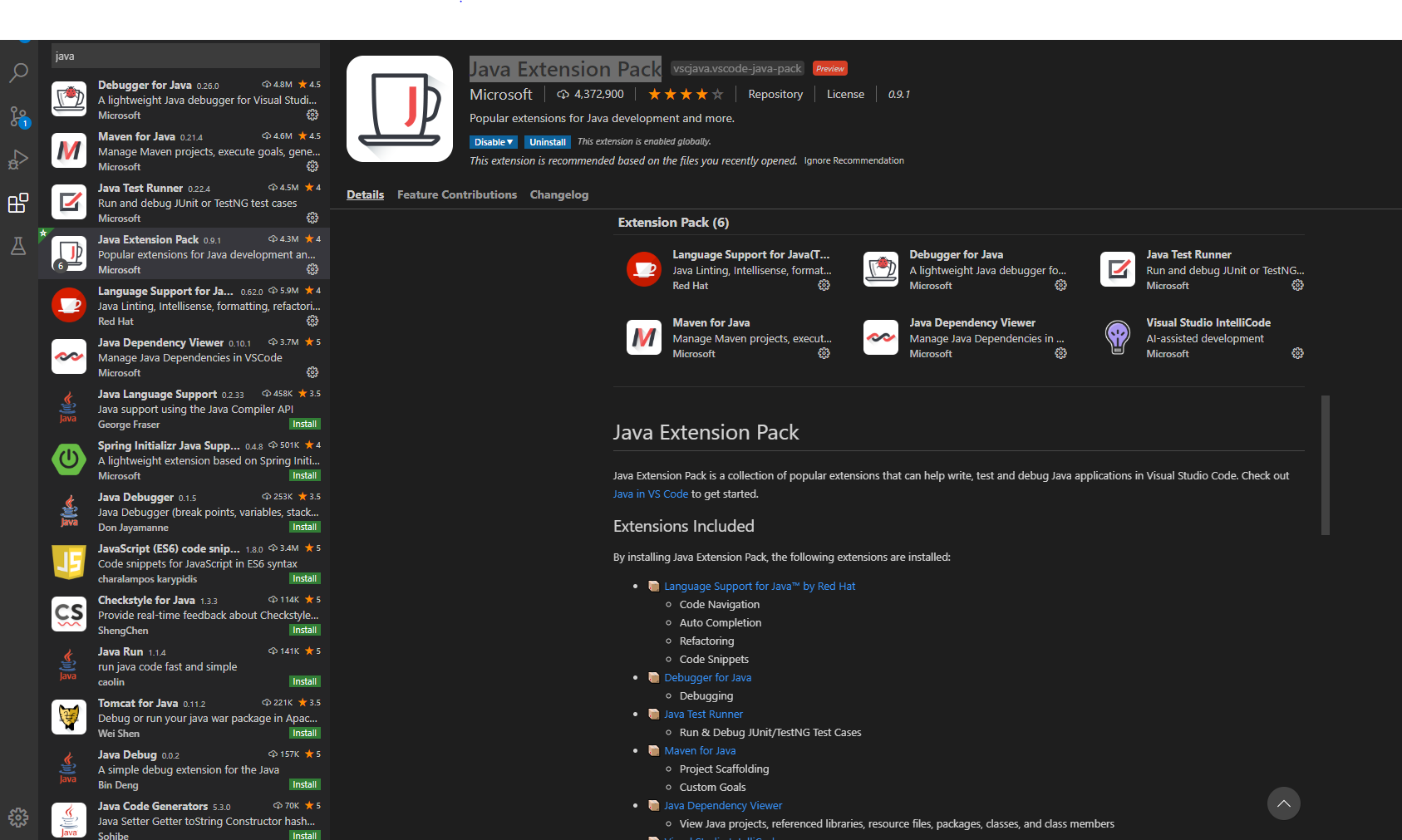Open the Search view in activity bar
This screenshot has width=1402, height=840.
point(18,73)
